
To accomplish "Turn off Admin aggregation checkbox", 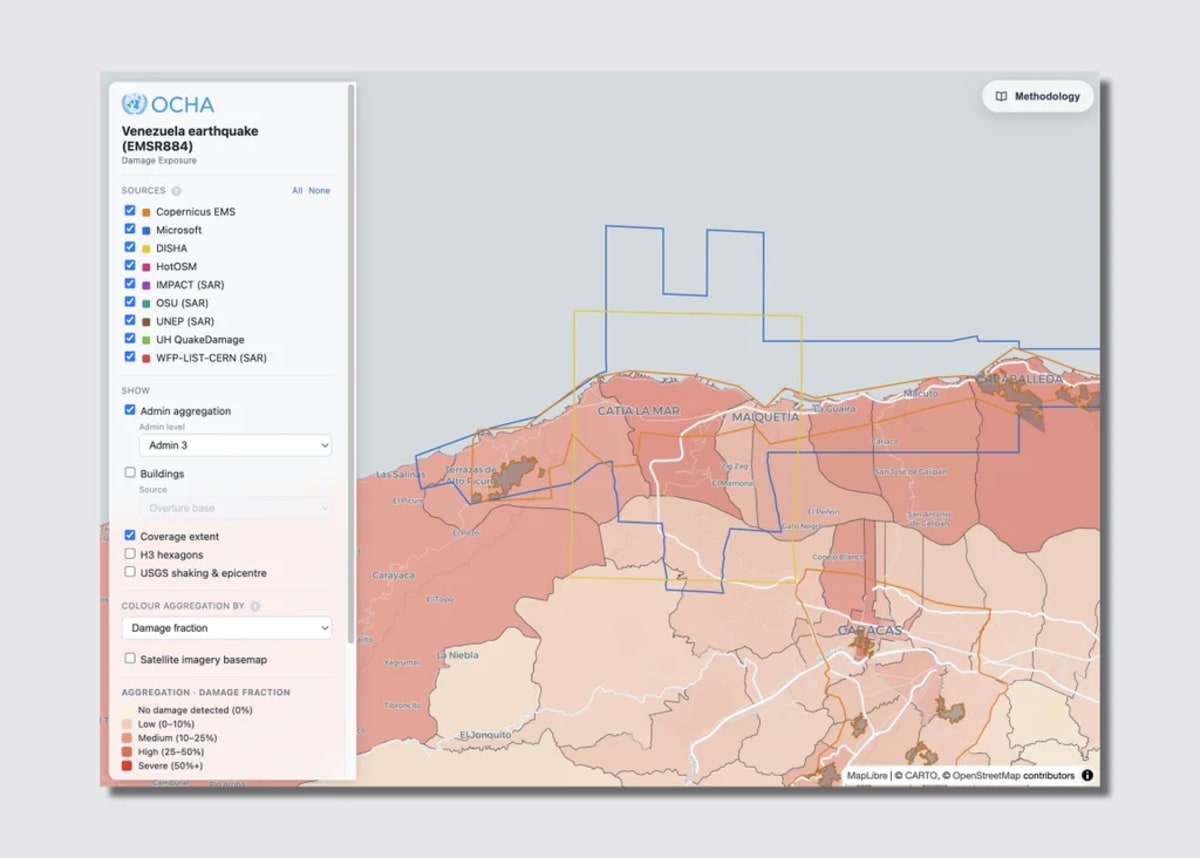I will click(x=130, y=410).
